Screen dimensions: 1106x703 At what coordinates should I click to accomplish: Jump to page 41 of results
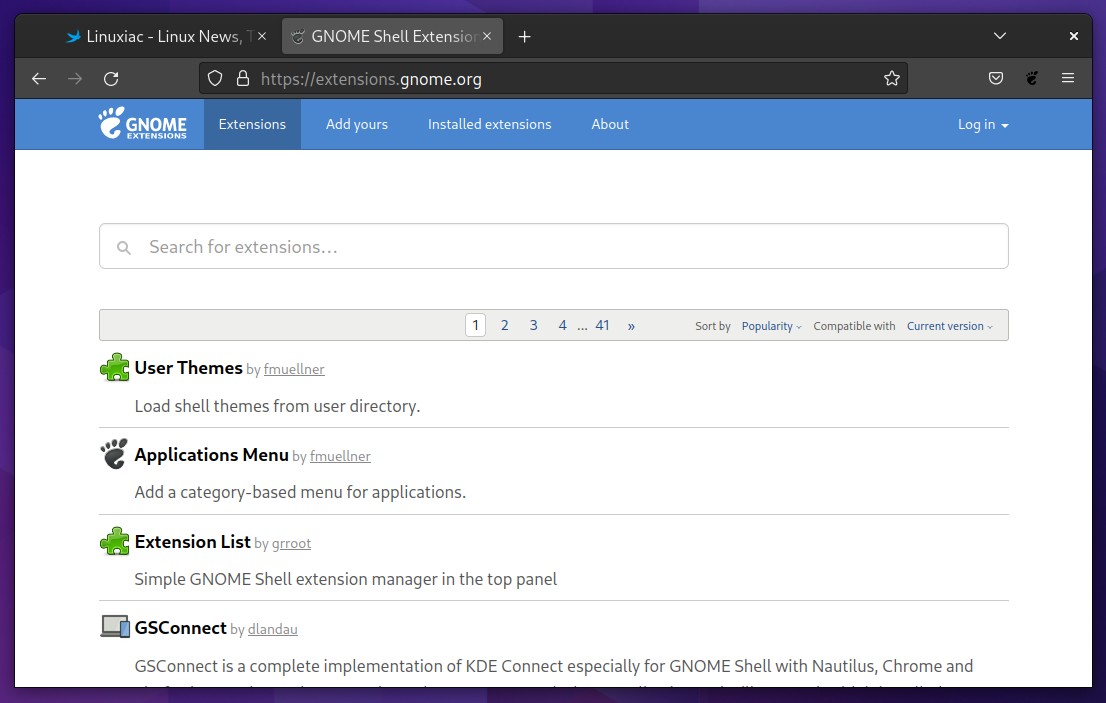pos(602,325)
